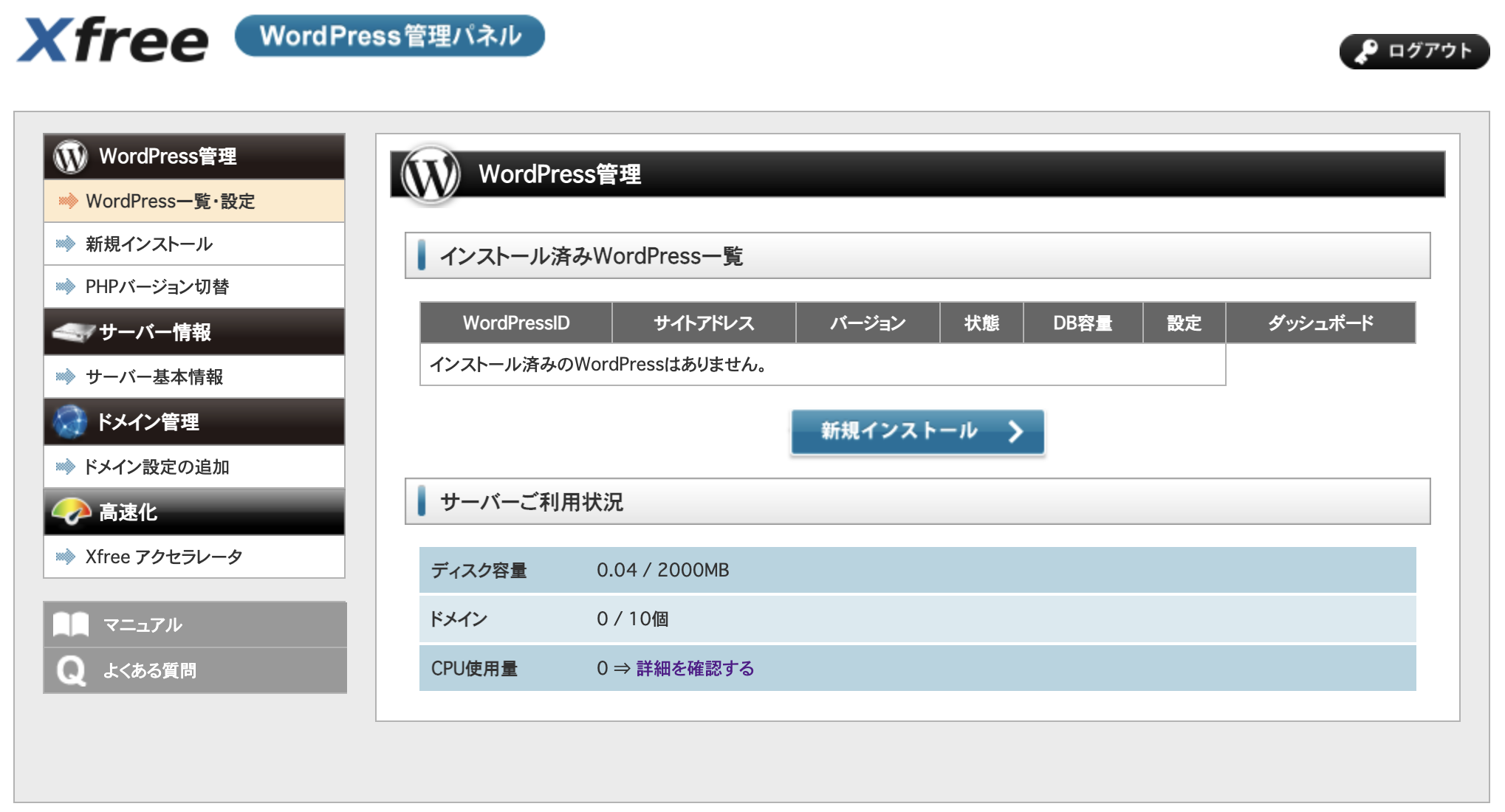Click the WordPress icon beside WordPress管理 heading
The image size is (1505, 812).
pyautogui.click(x=70, y=156)
